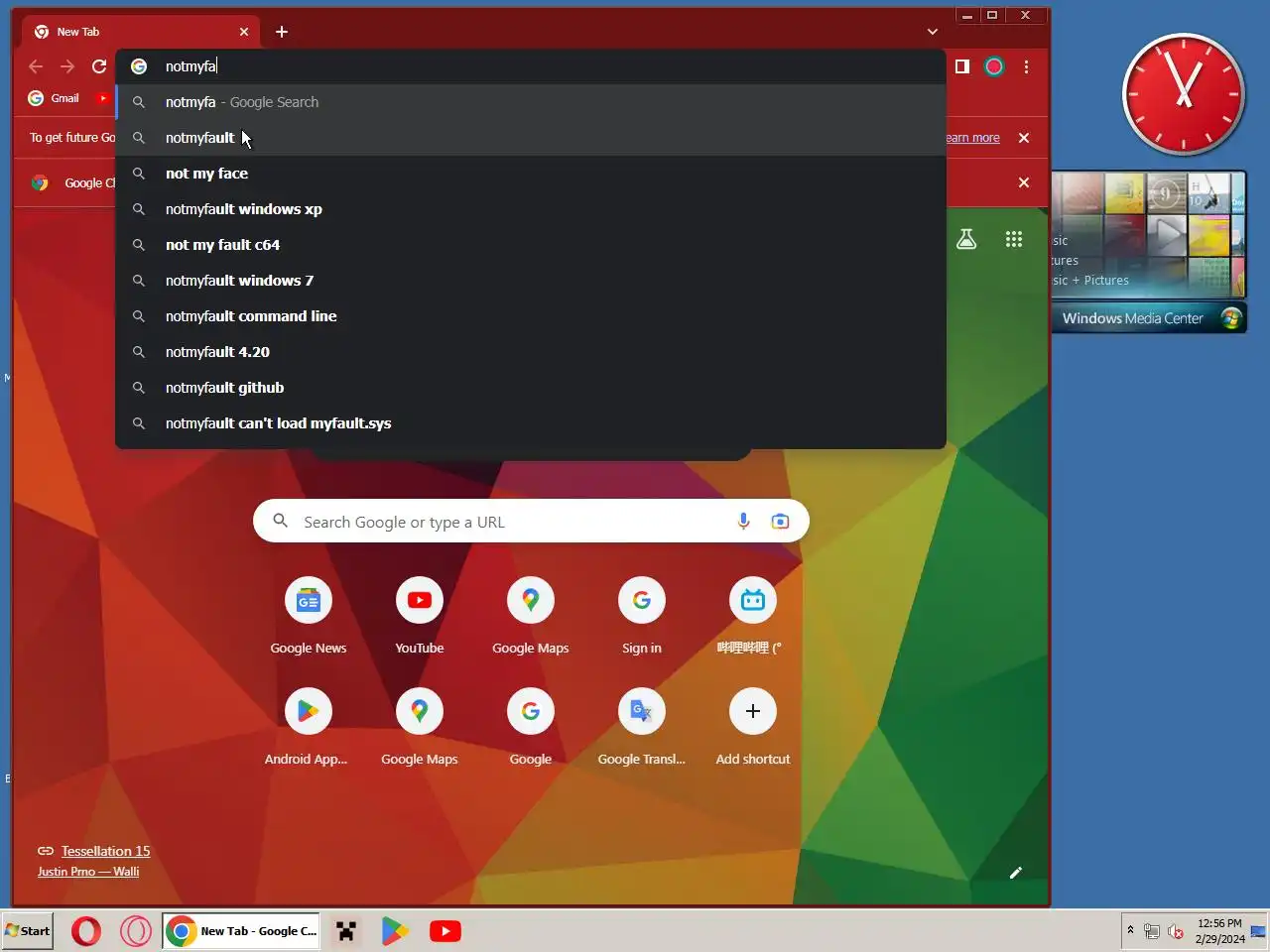Open the Windows Start button

tap(28, 931)
